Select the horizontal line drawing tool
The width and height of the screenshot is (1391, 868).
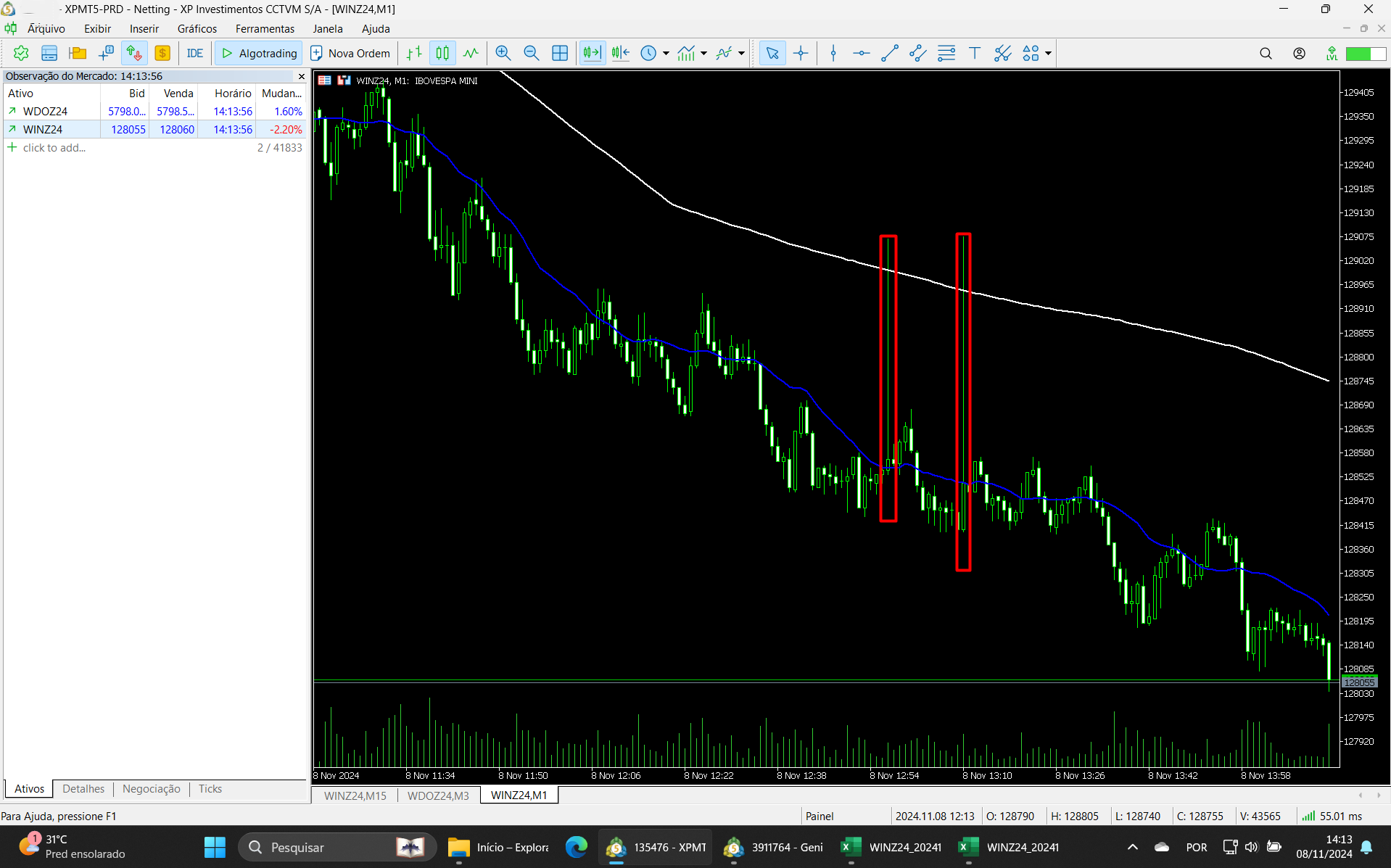(861, 53)
